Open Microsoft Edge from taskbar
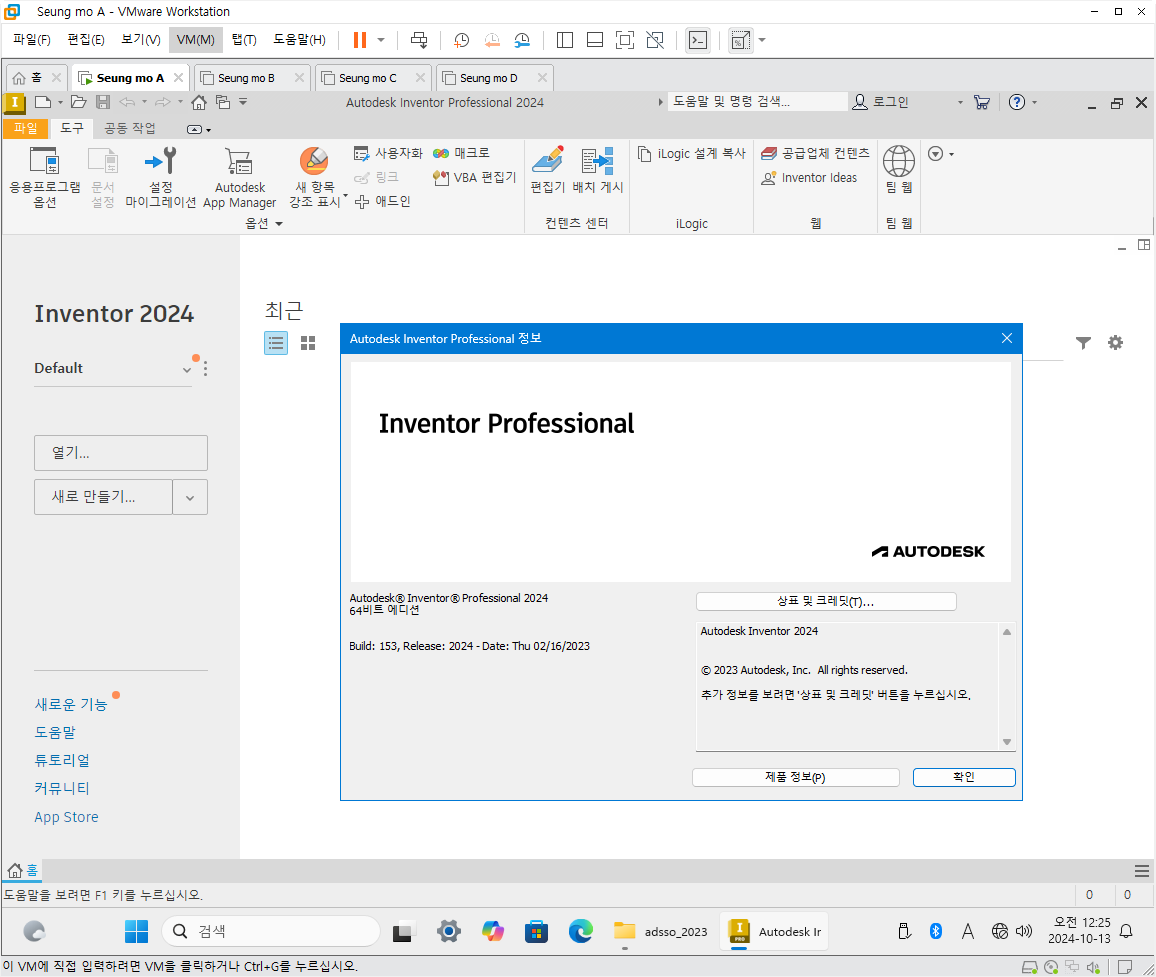 [581, 931]
